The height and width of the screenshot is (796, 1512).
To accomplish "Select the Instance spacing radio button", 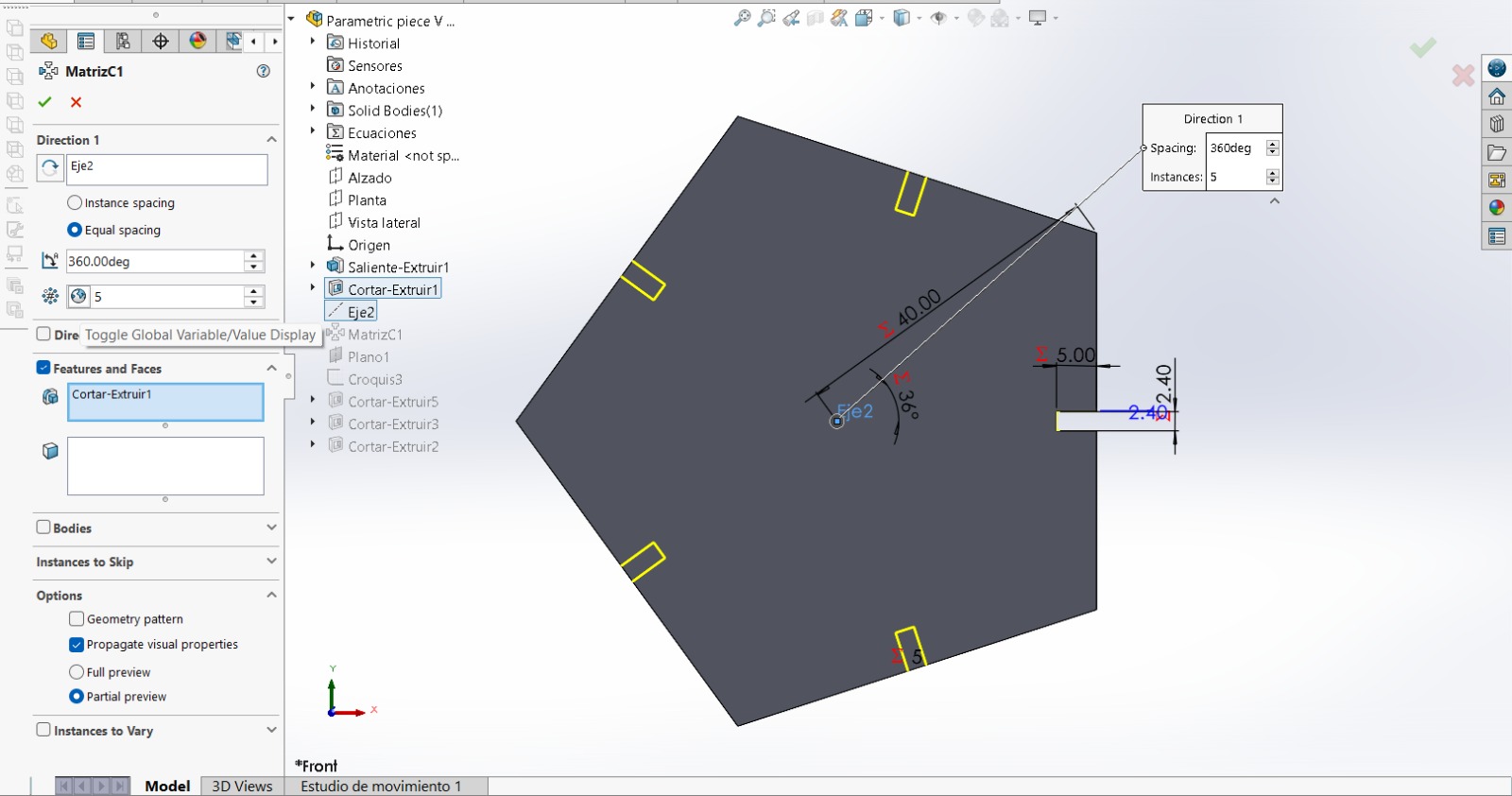I will pos(75,202).
